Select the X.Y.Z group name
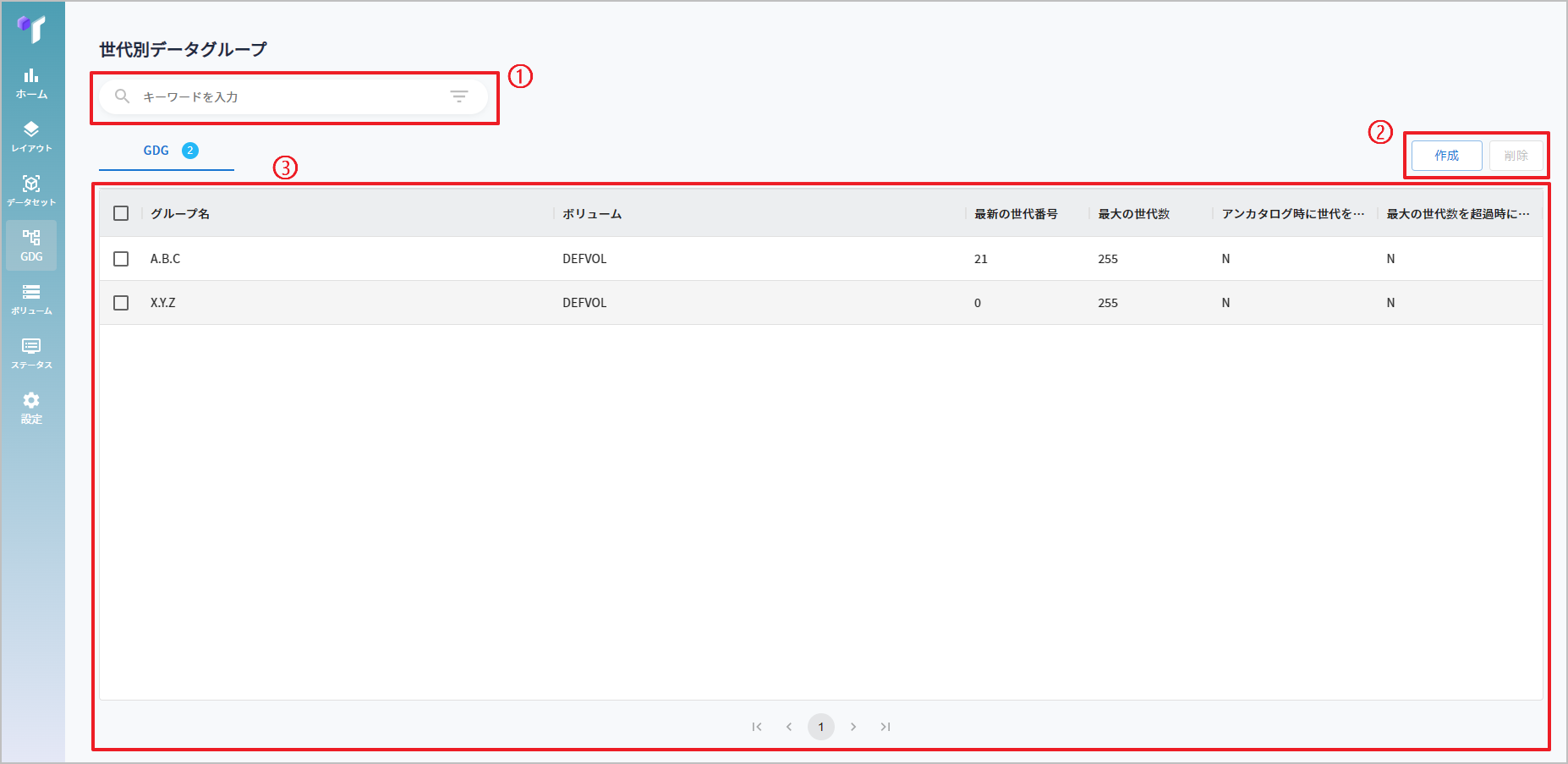1568x764 pixels. click(x=163, y=303)
